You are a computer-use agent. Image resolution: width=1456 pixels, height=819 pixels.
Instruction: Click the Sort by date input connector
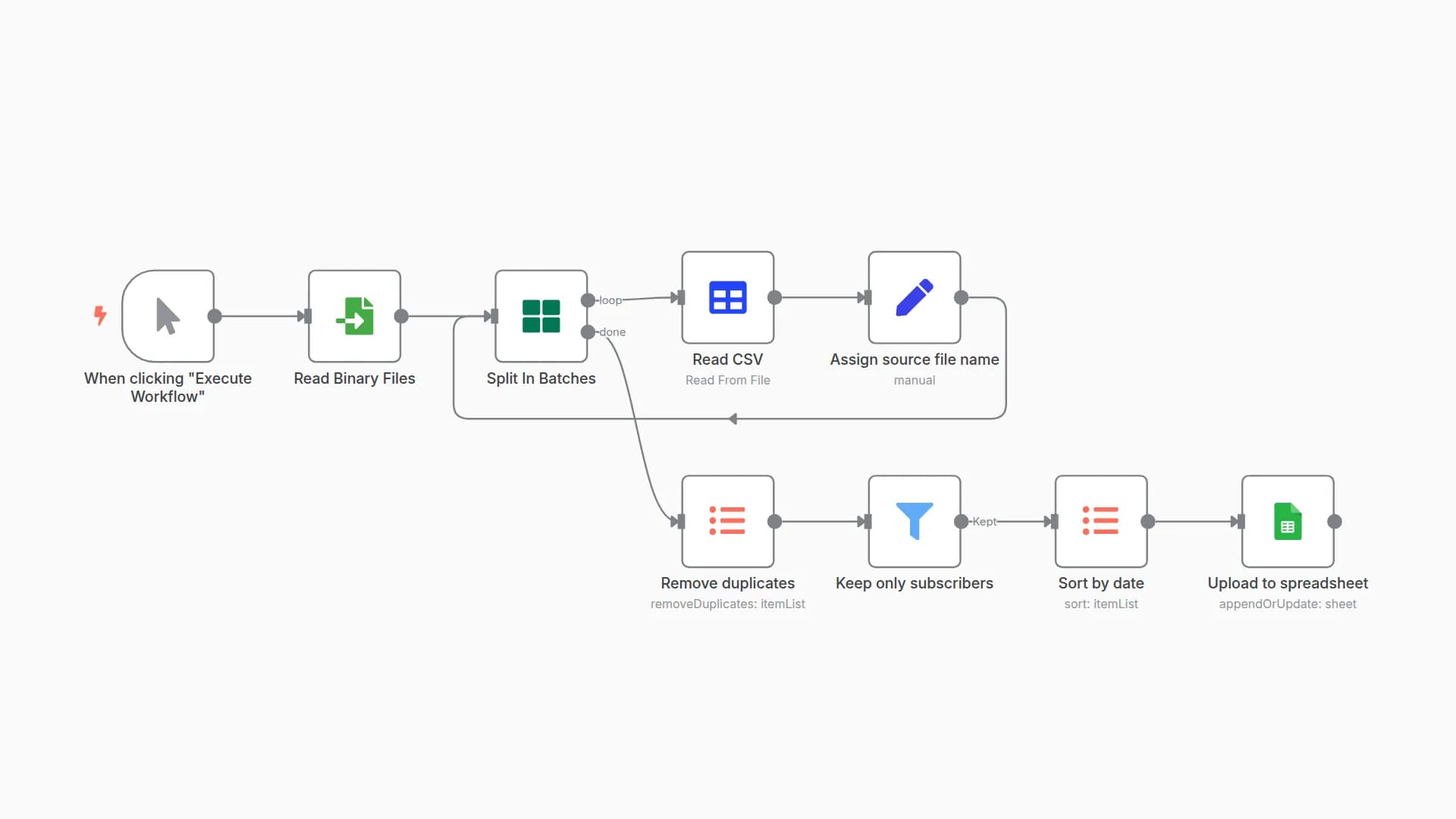click(x=1054, y=521)
